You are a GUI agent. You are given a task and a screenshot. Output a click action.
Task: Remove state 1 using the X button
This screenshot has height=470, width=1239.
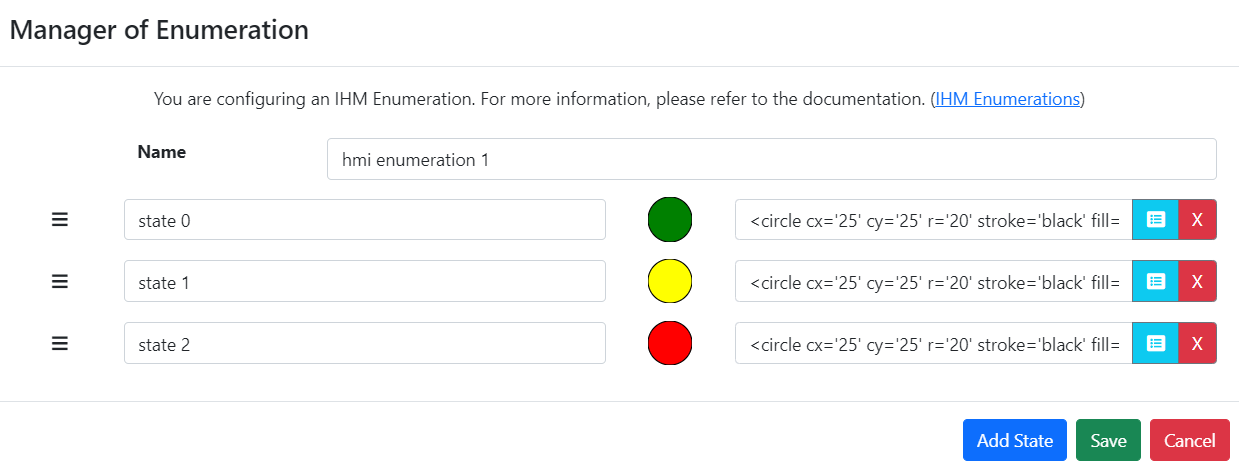(1197, 281)
